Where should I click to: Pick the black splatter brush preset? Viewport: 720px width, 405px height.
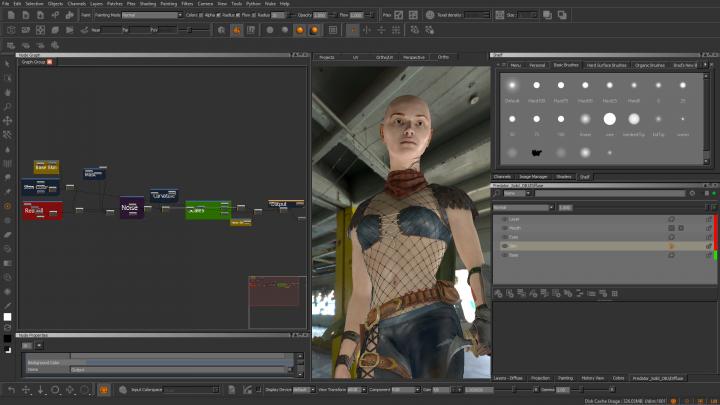click(x=536, y=152)
